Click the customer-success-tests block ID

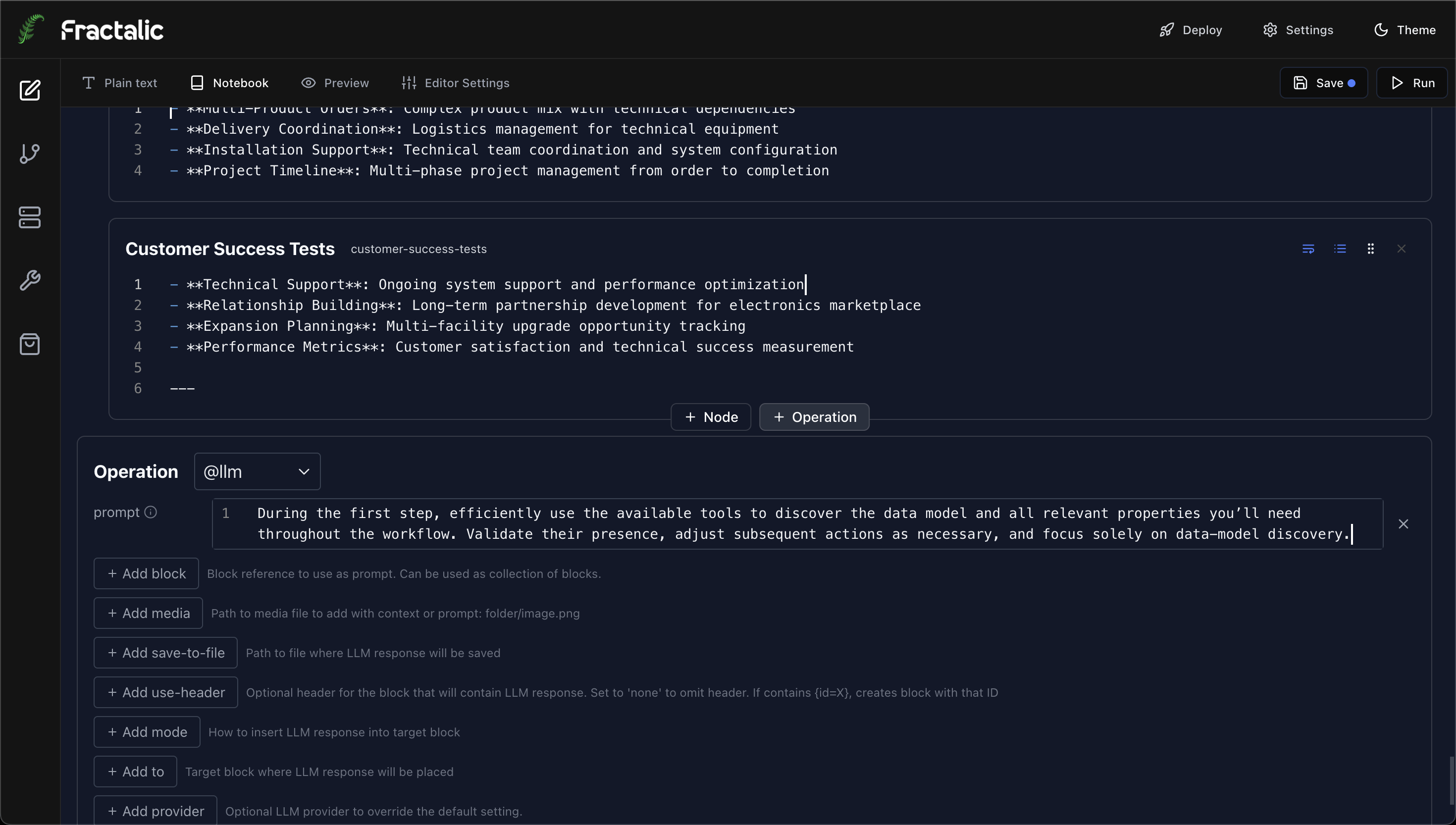coord(418,249)
